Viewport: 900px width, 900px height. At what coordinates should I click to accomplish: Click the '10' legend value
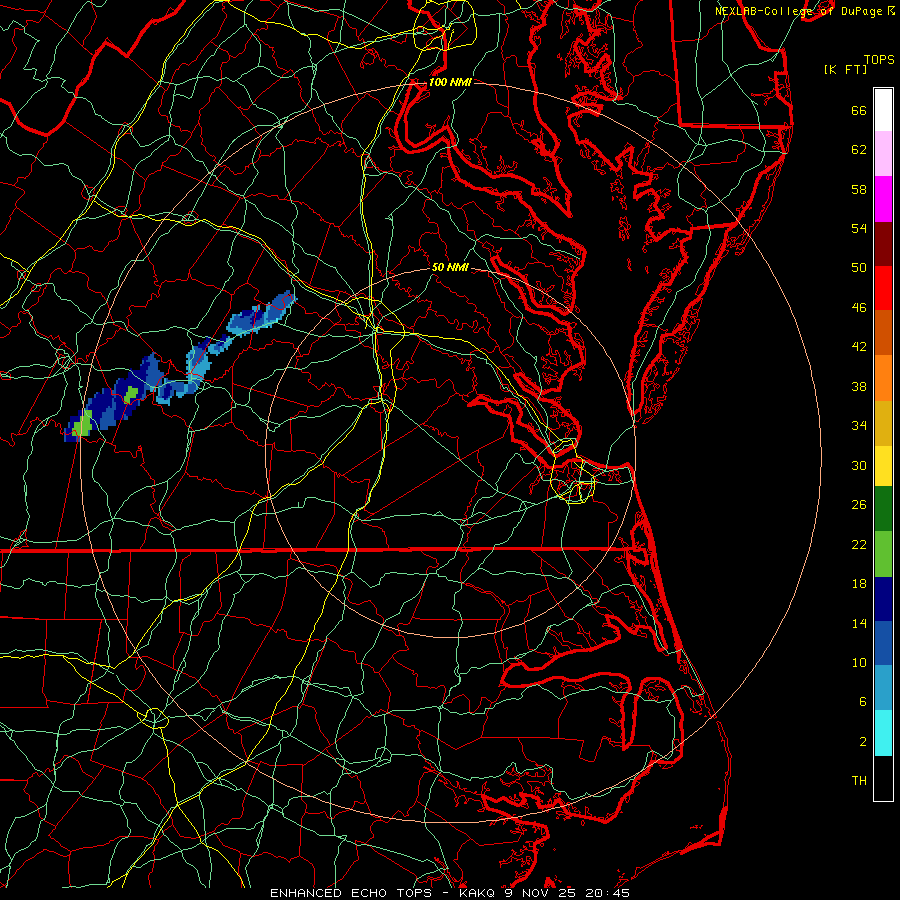tap(859, 662)
